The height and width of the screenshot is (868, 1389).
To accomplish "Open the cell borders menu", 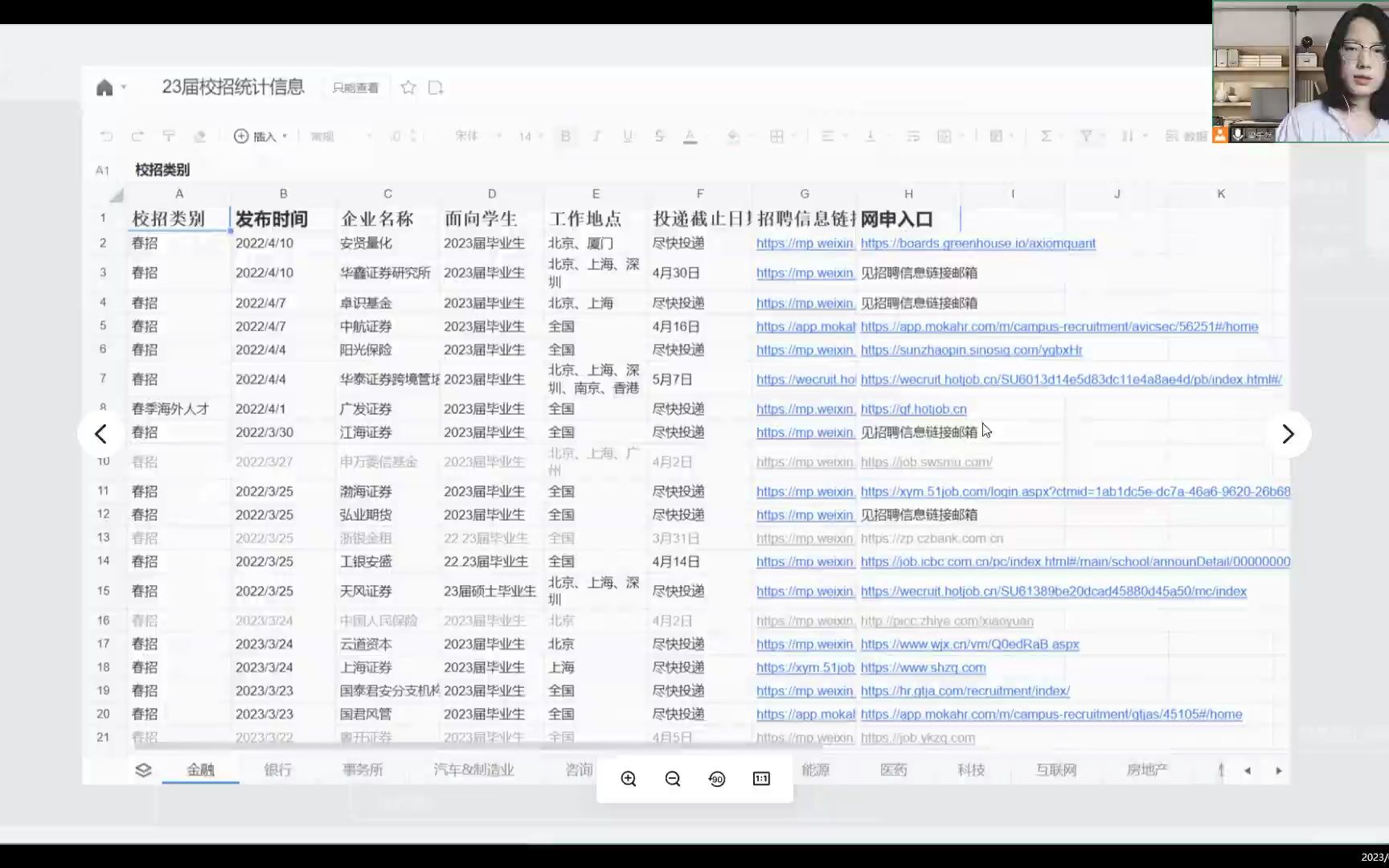I will click(x=776, y=137).
